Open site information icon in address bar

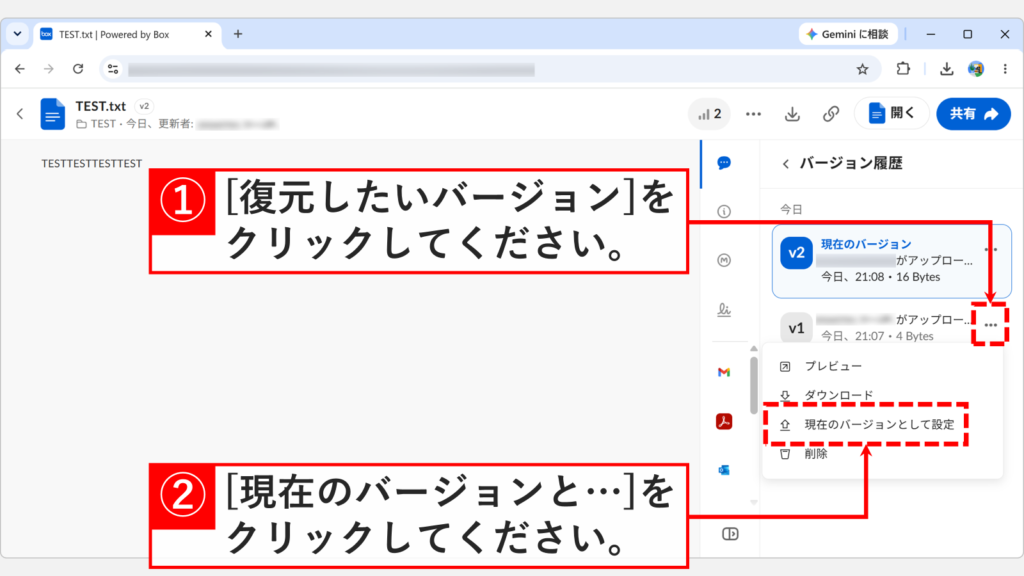point(113,69)
